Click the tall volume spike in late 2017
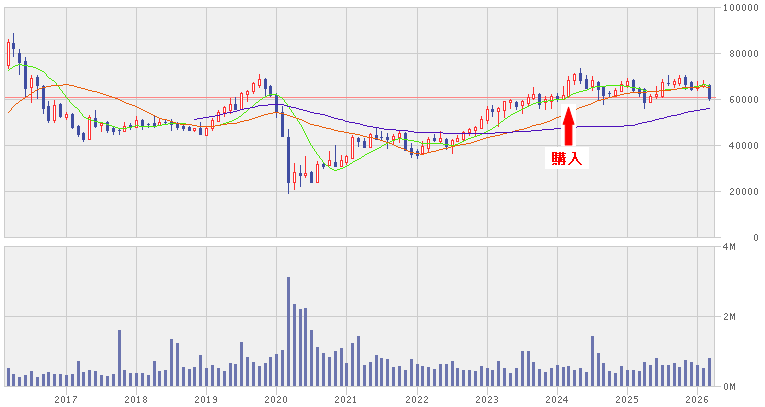This screenshot has width=765, height=407. pos(119,357)
